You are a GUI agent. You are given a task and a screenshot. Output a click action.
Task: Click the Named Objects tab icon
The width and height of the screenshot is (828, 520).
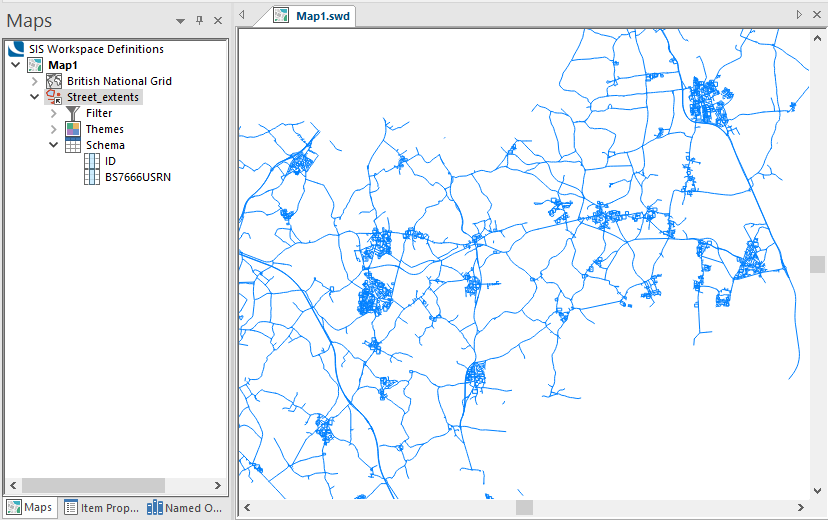click(x=155, y=507)
